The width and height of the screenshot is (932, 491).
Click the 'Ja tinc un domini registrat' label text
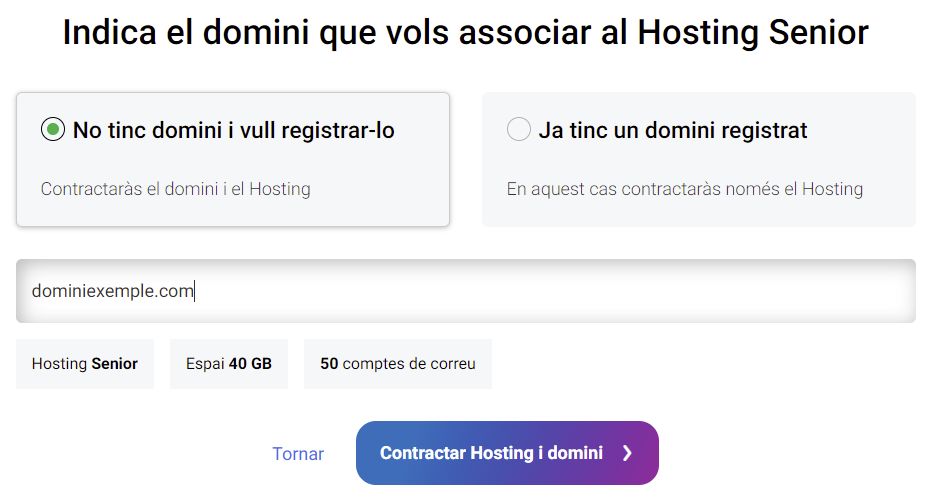coord(673,130)
